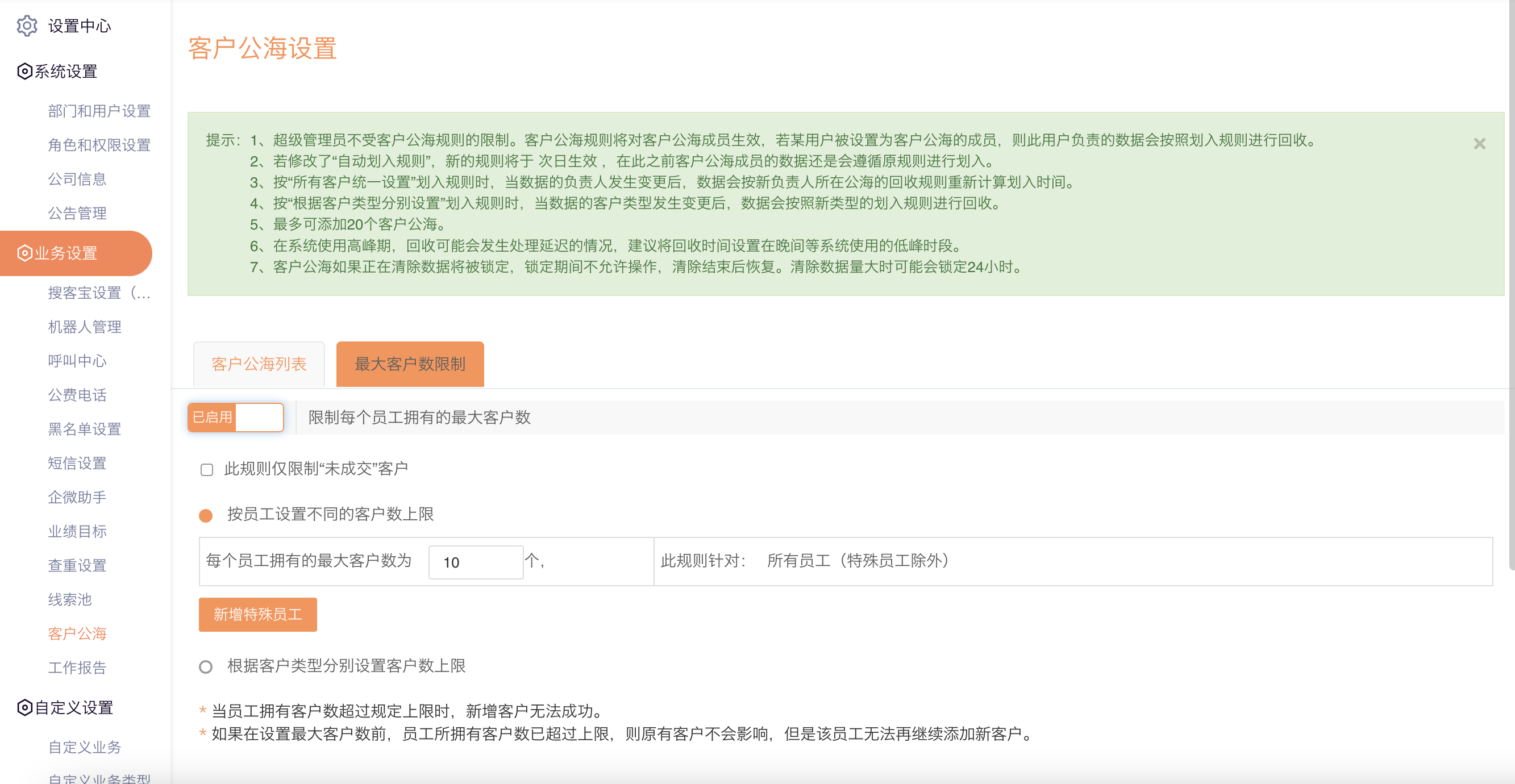Select 按员工设置不同的客户数上限 radio option
Screen dimensions: 1515x784
(x=206, y=516)
